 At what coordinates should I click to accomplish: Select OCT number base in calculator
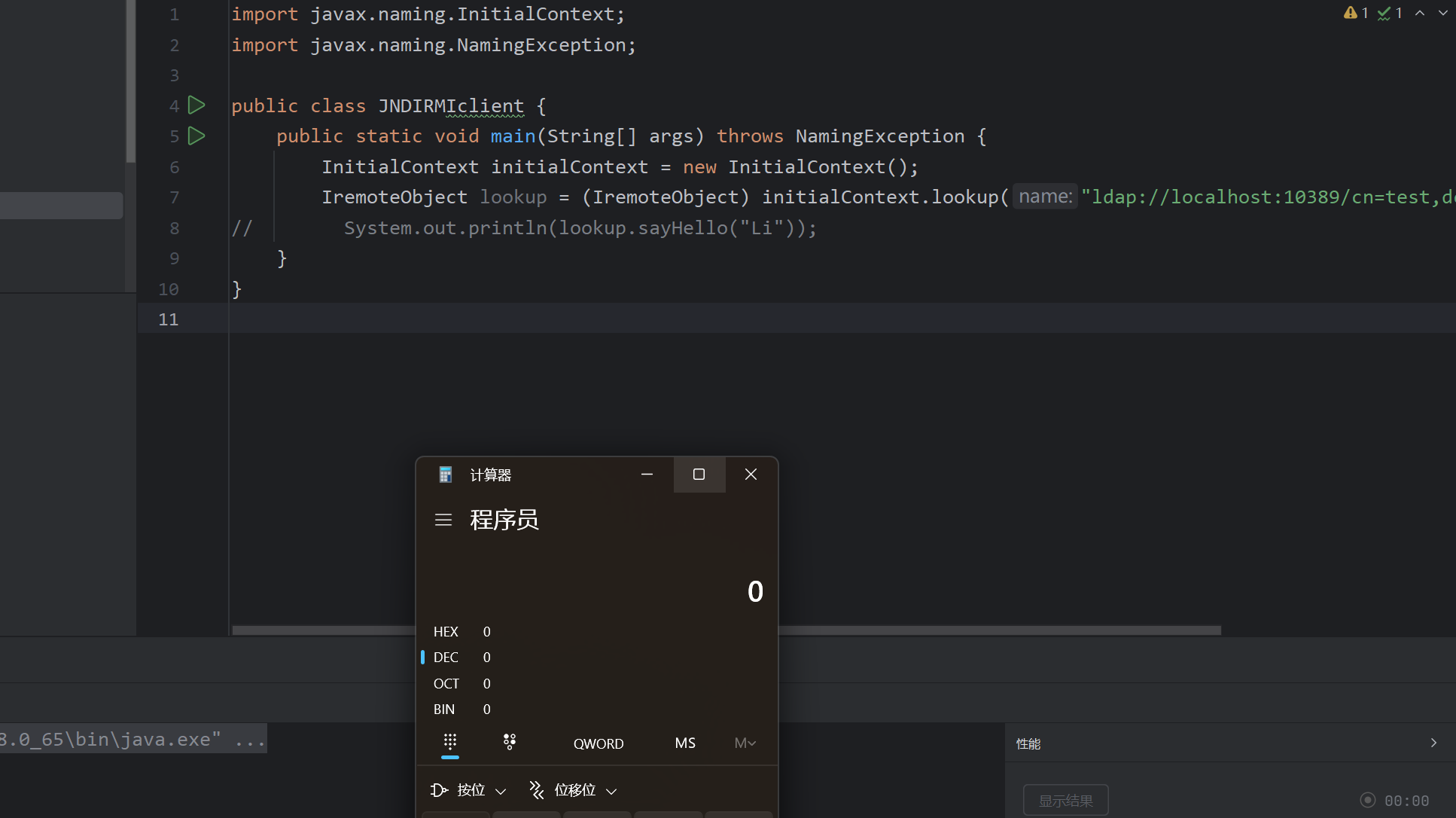pos(446,684)
